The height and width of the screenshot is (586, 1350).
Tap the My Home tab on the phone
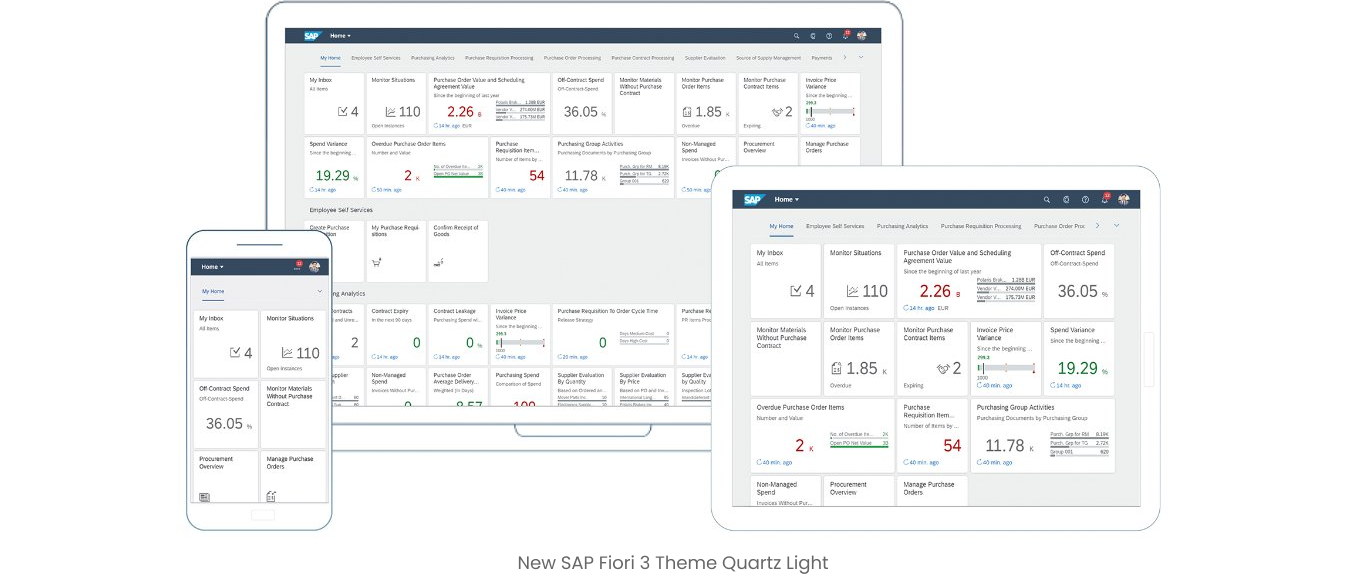tap(213, 291)
